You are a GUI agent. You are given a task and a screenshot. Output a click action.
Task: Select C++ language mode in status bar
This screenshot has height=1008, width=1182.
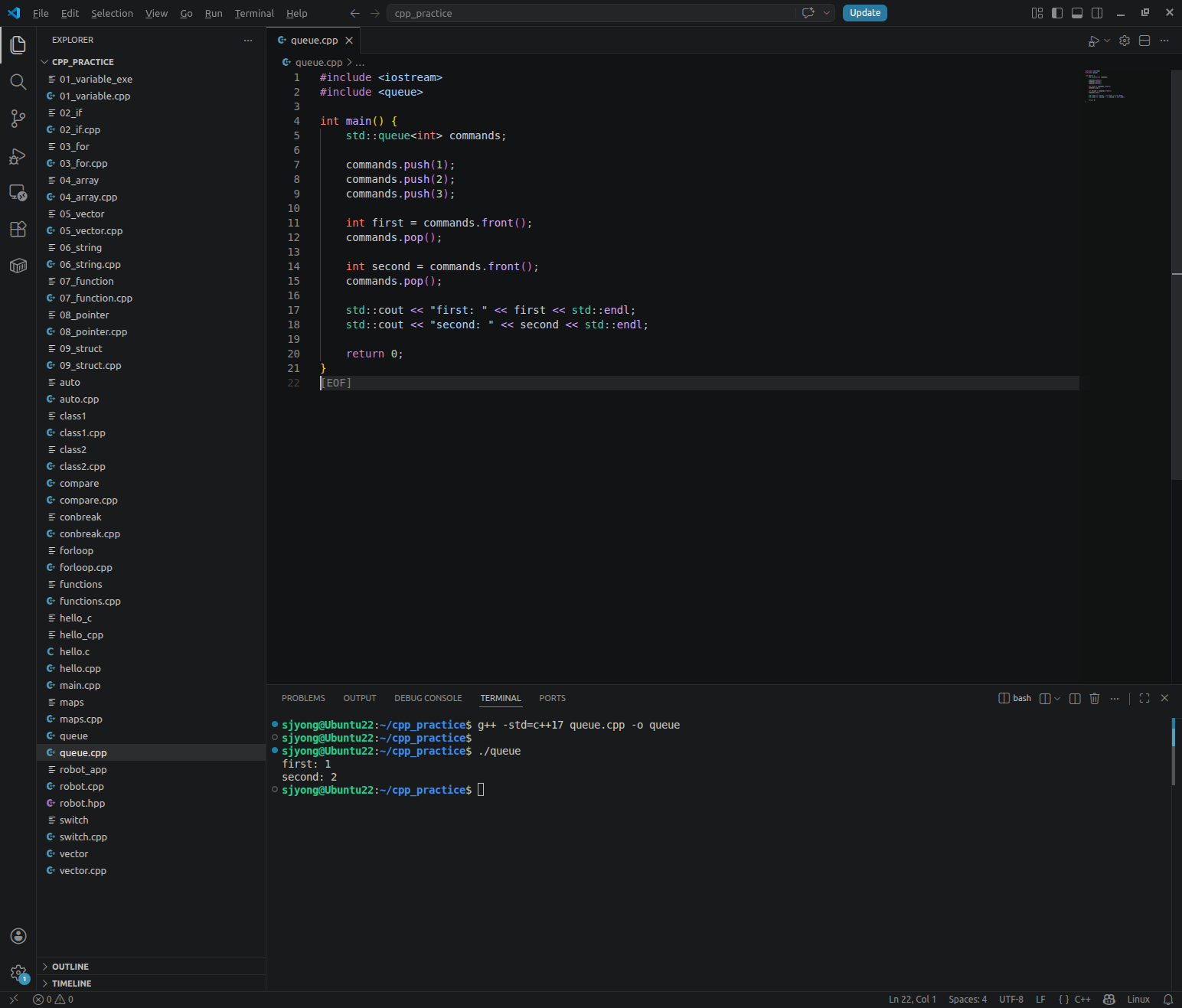point(1082,1000)
